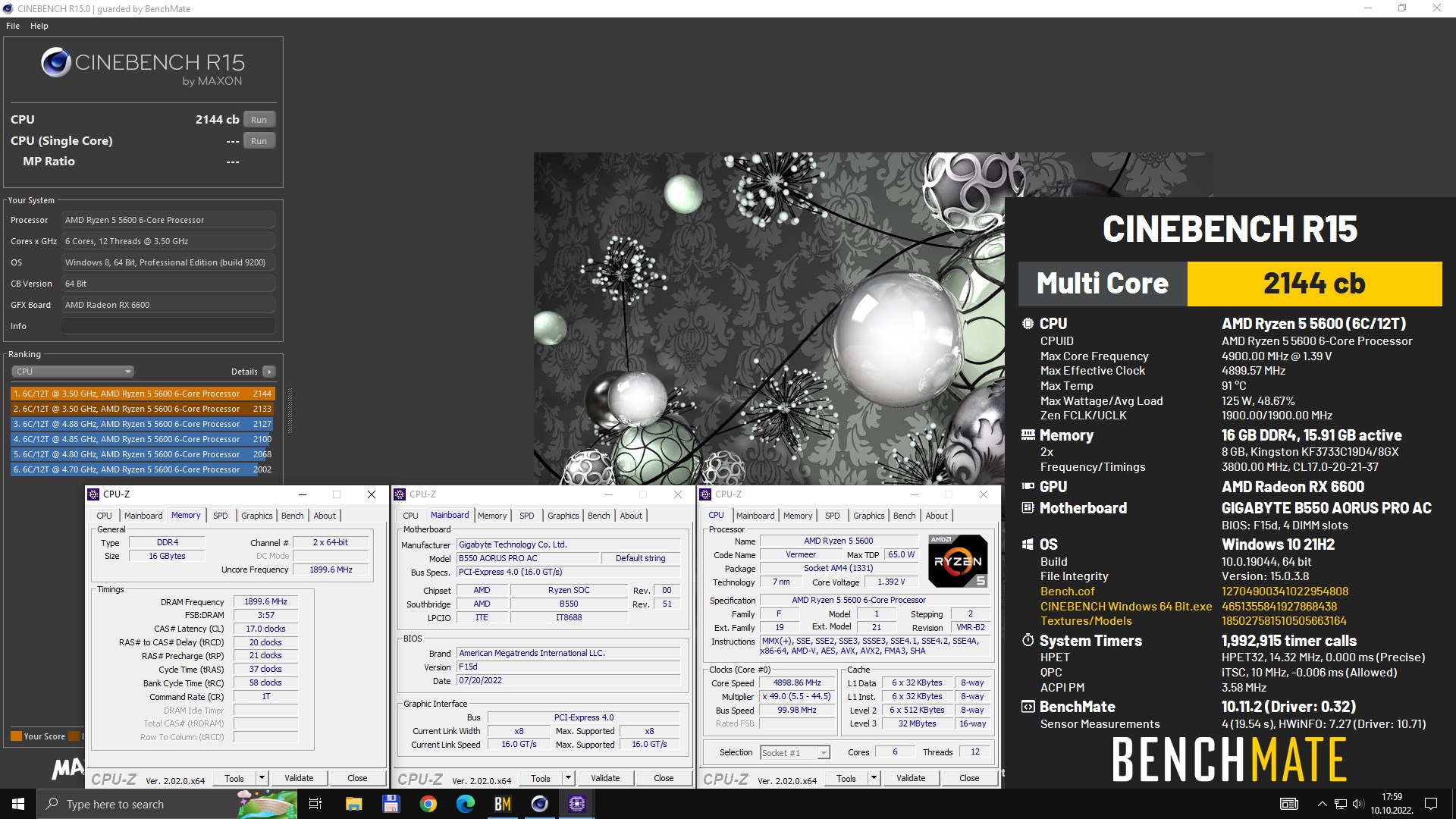The width and height of the screenshot is (1456, 819).
Task: Click Tools button in right CPU-Z window
Action: click(x=846, y=778)
